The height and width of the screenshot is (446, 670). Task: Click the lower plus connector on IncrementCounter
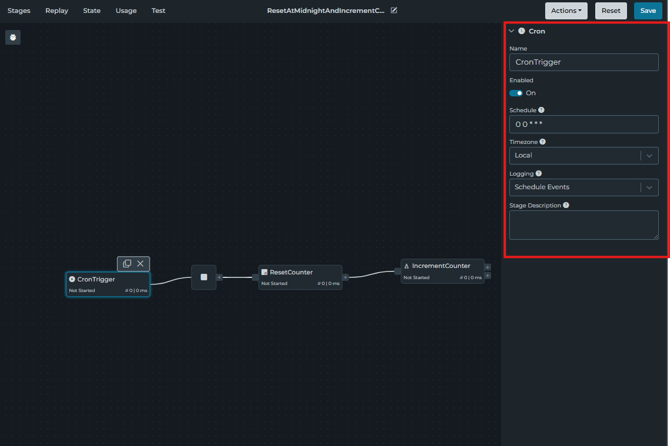[x=488, y=276]
